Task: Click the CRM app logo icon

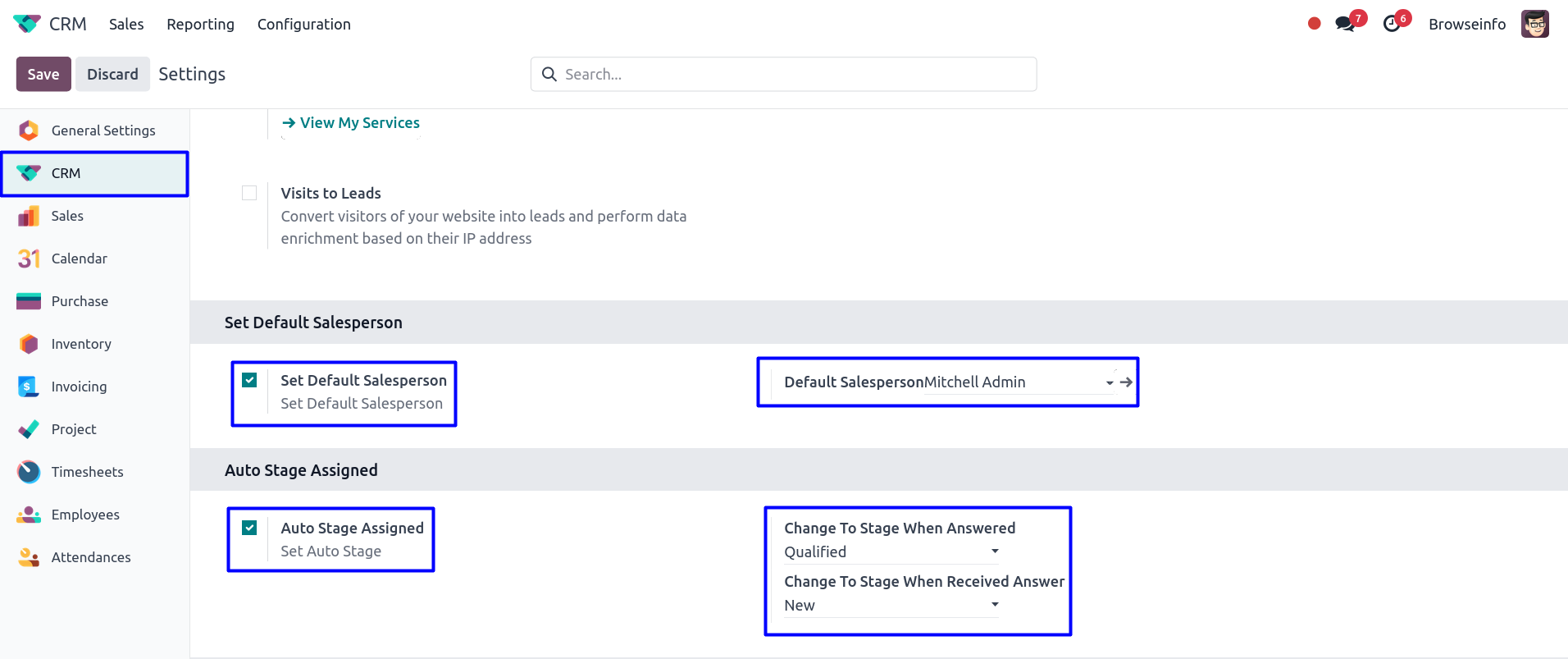Action: [x=27, y=24]
